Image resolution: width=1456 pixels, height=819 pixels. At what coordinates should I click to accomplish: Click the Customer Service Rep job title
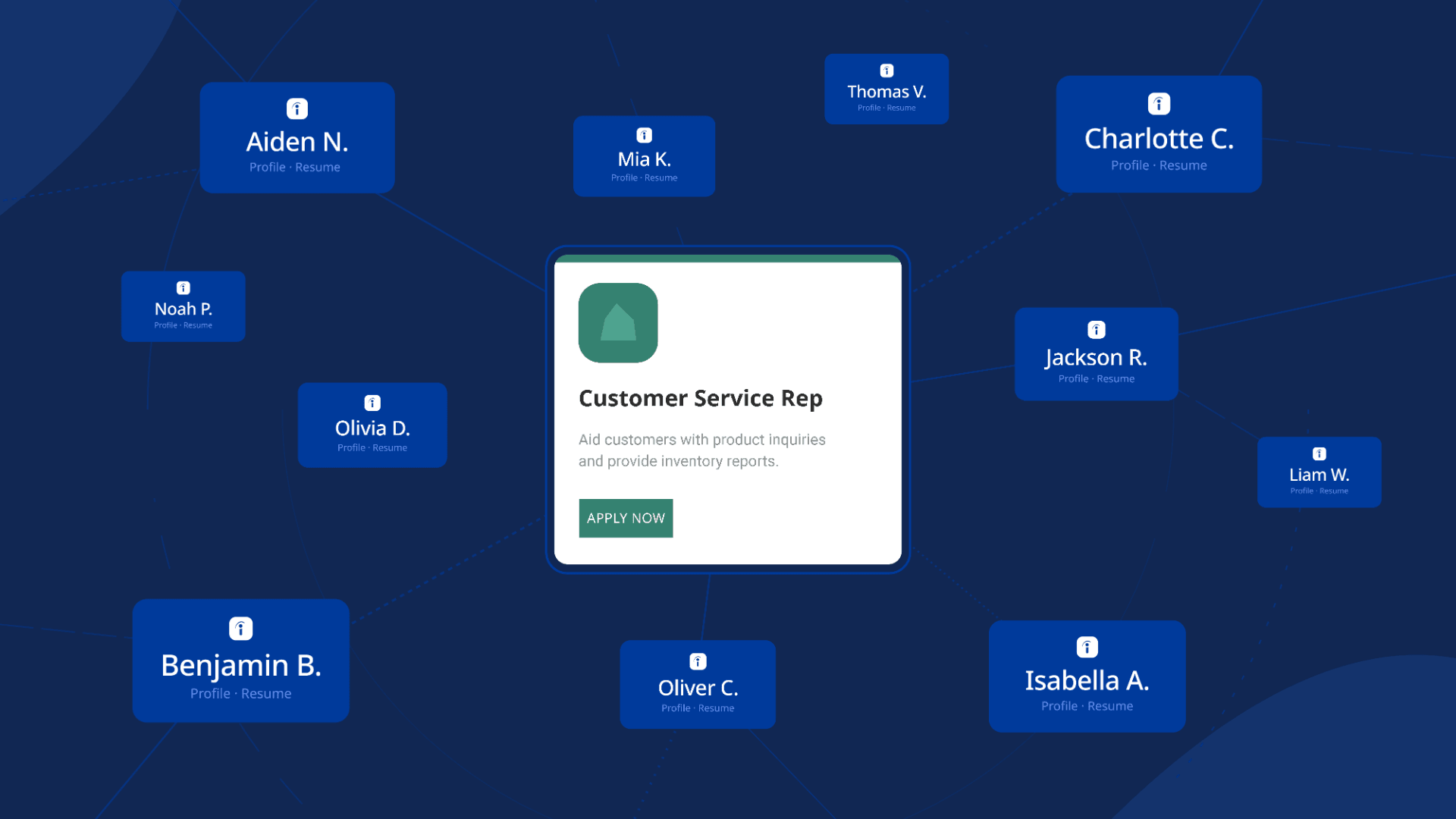[701, 399]
